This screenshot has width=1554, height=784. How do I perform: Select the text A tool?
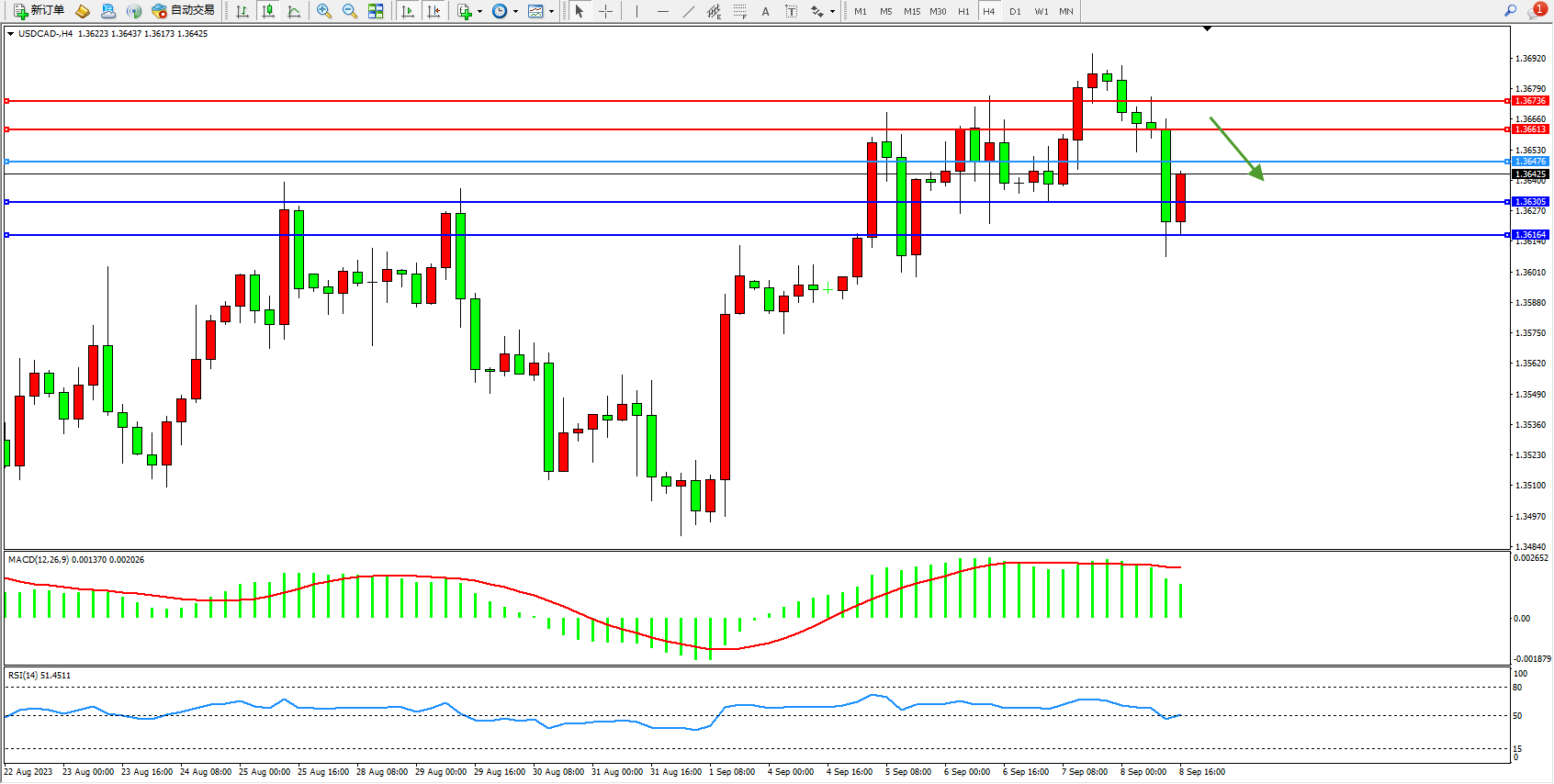tap(765, 11)
